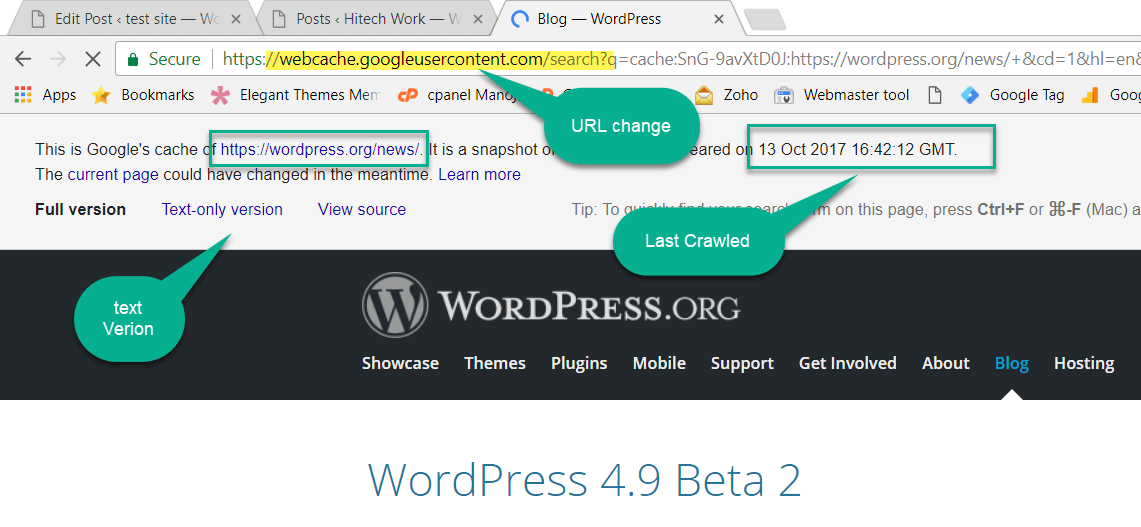Image resolution: width=1141 pixels, height=527 pixels.
Task: Open Showcase in WordPress nav
Action: point(400,363)
